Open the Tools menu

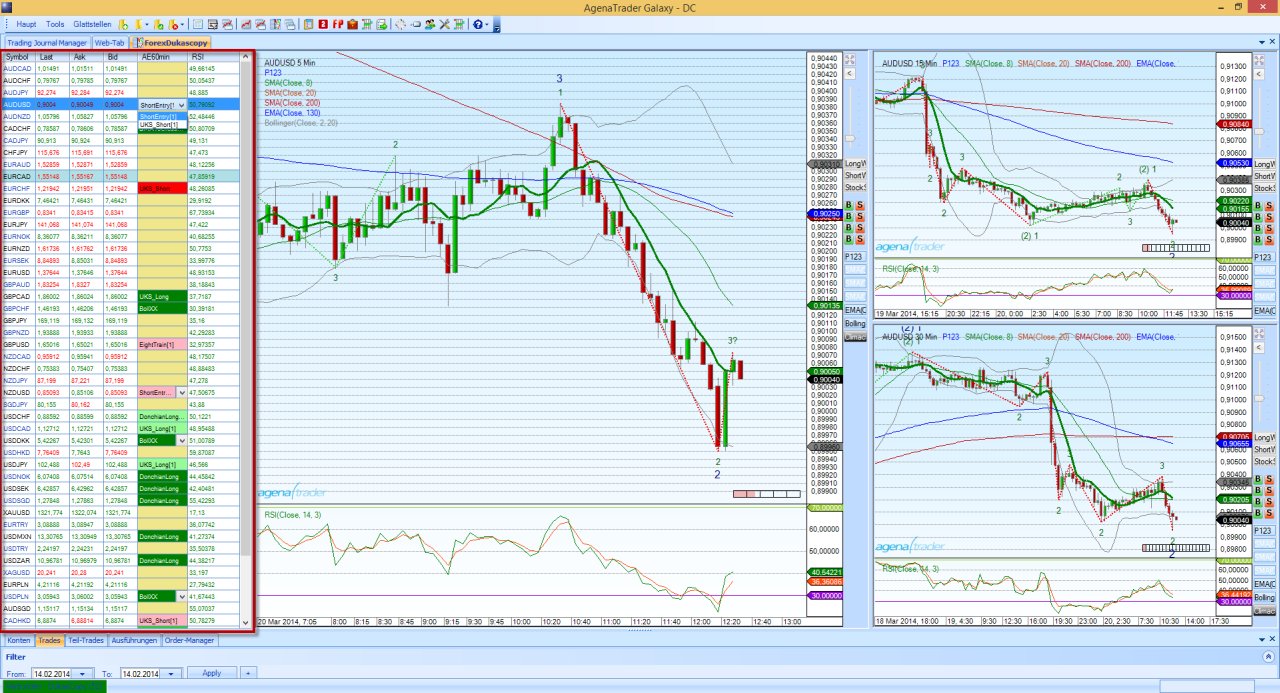(x=55, y=24)
